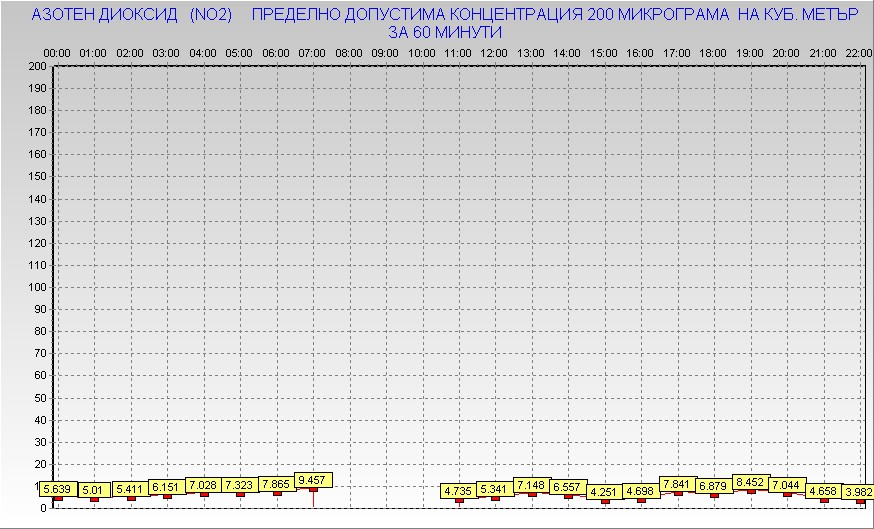874x529 pixels.
Task: Click the 4.735 data label
Action: (458, 491)
